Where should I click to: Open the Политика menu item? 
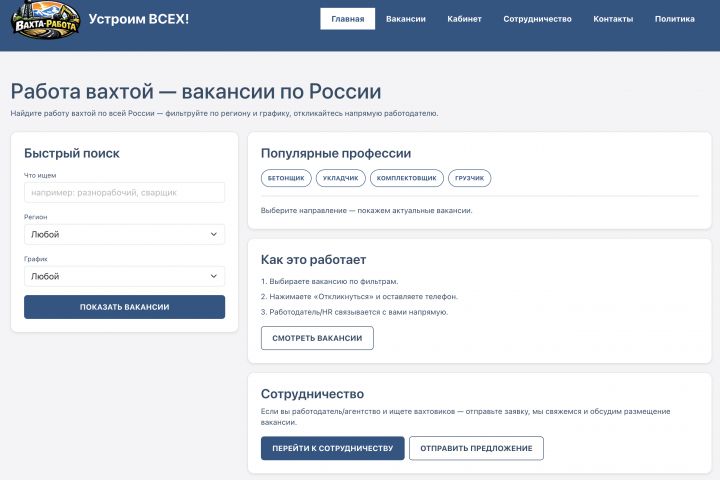click(x=675, y=19)
